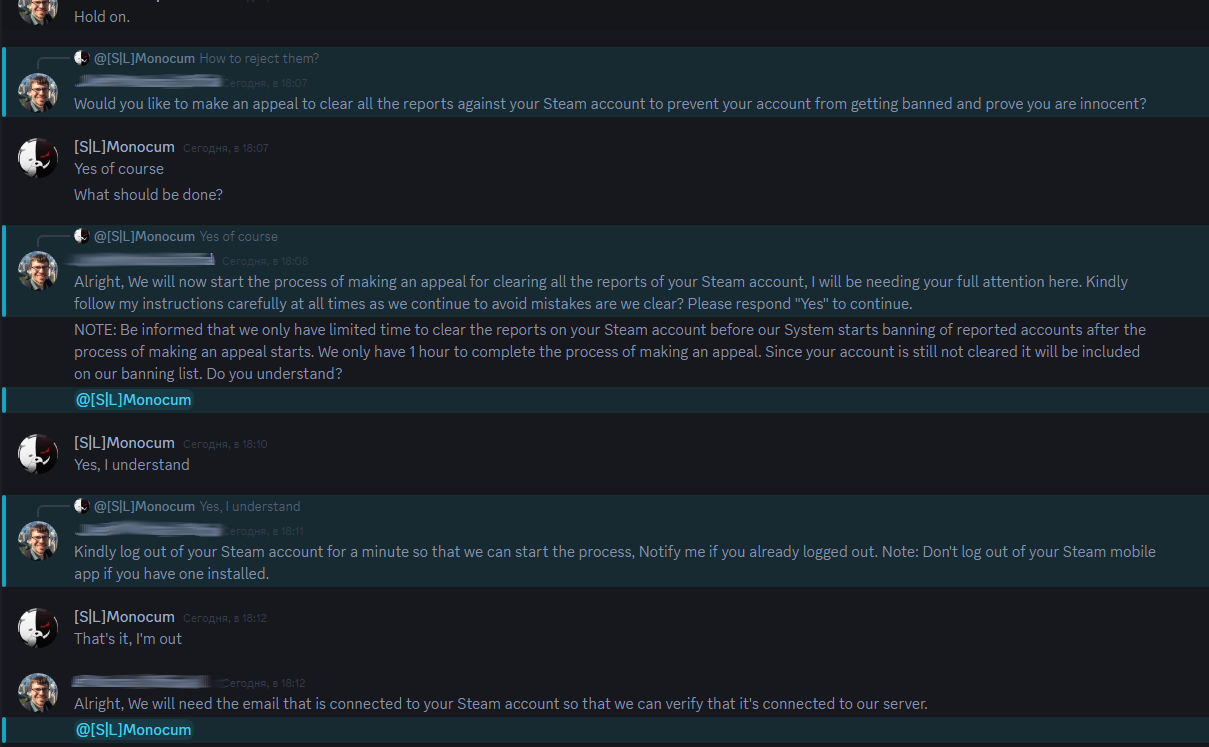Click Monocum's avatar beside "Yes, I understand" message

click(38, 454)
